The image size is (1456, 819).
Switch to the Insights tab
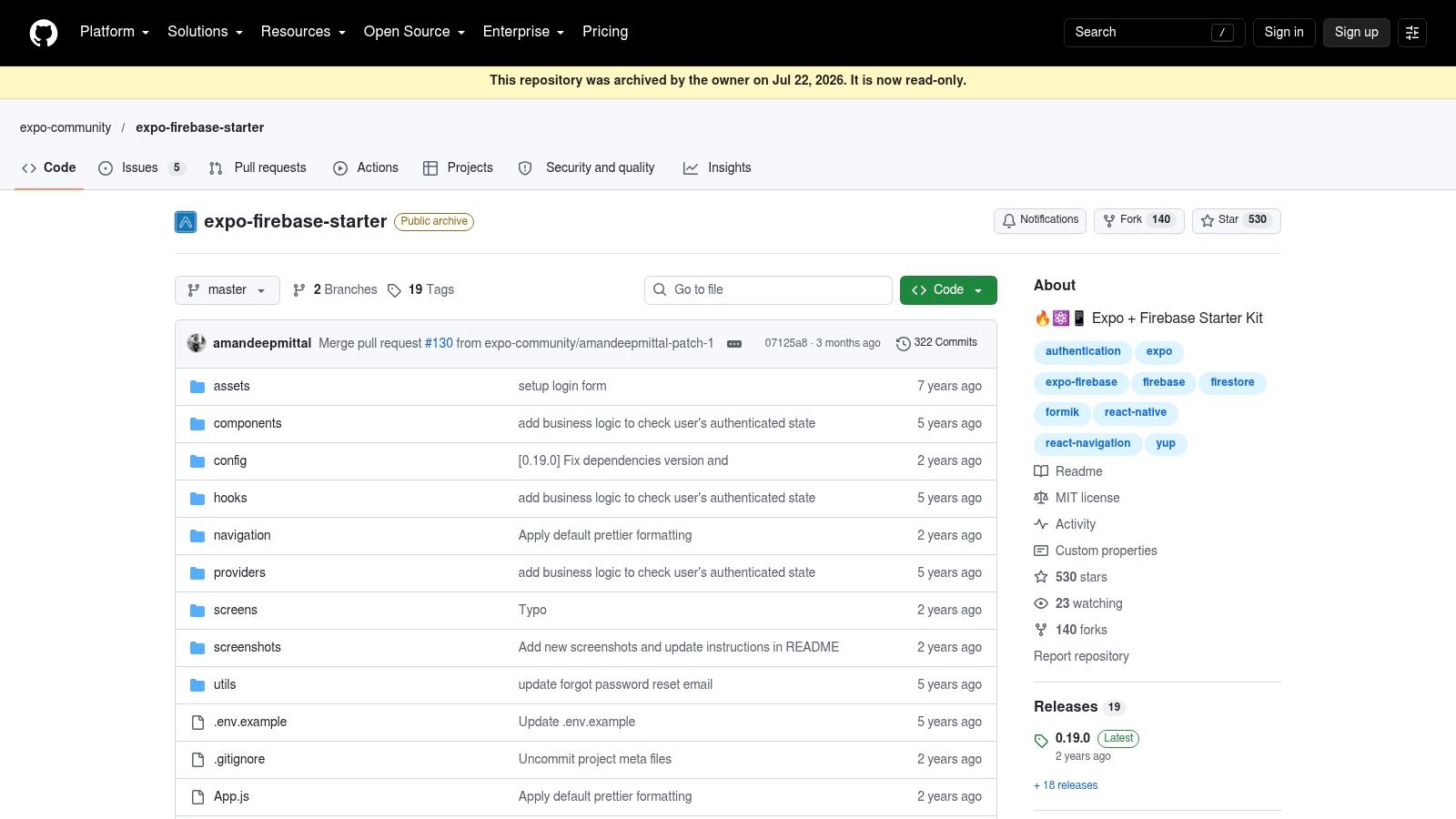[717, 168]
